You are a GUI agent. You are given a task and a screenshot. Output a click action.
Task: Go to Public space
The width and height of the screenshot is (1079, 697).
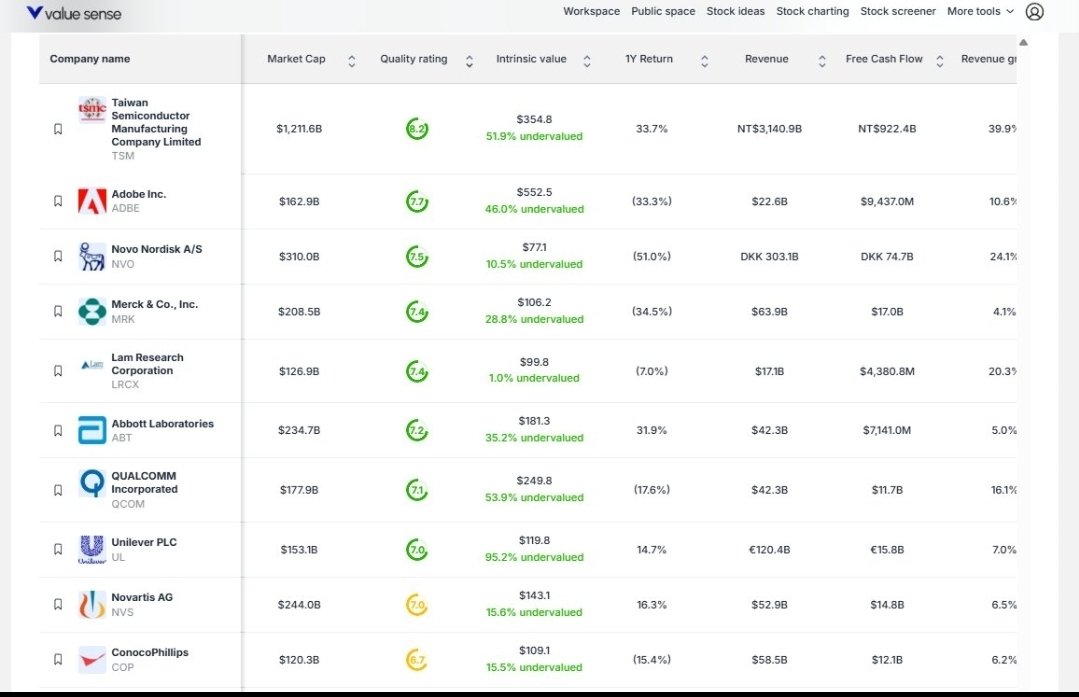663,11
